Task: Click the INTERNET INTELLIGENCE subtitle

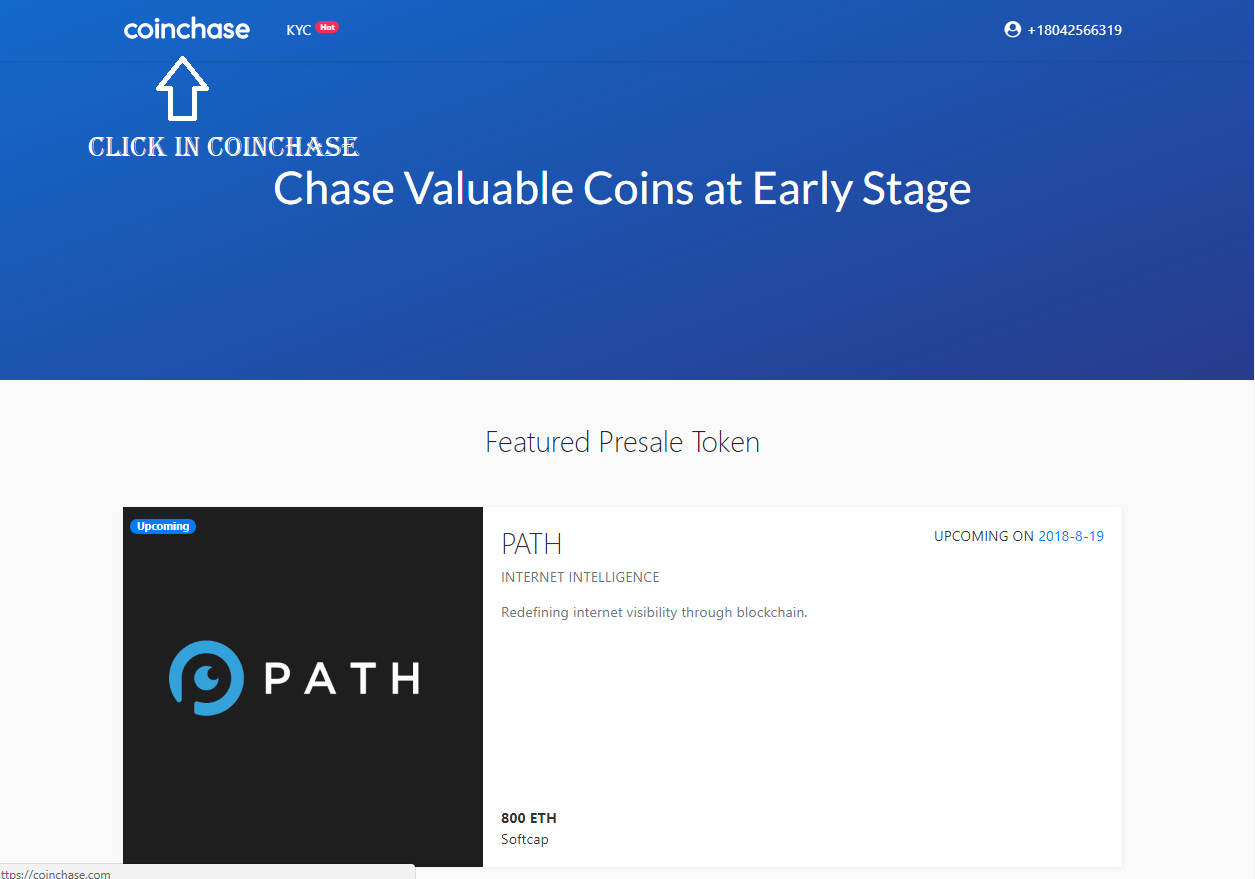Action: pyautogui.click(x=580, y=577)
